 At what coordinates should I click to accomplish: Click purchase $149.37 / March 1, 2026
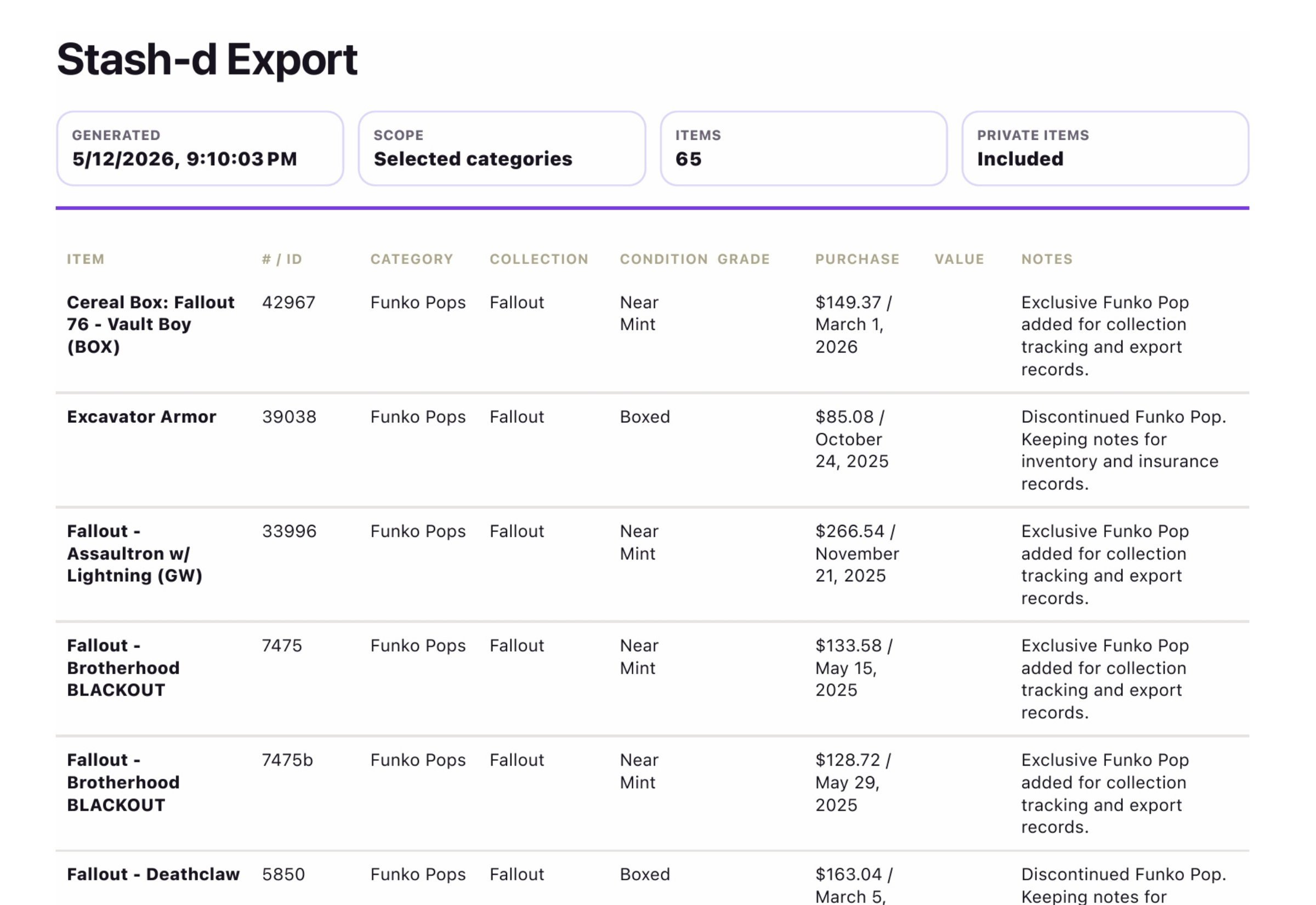point(854,324)
